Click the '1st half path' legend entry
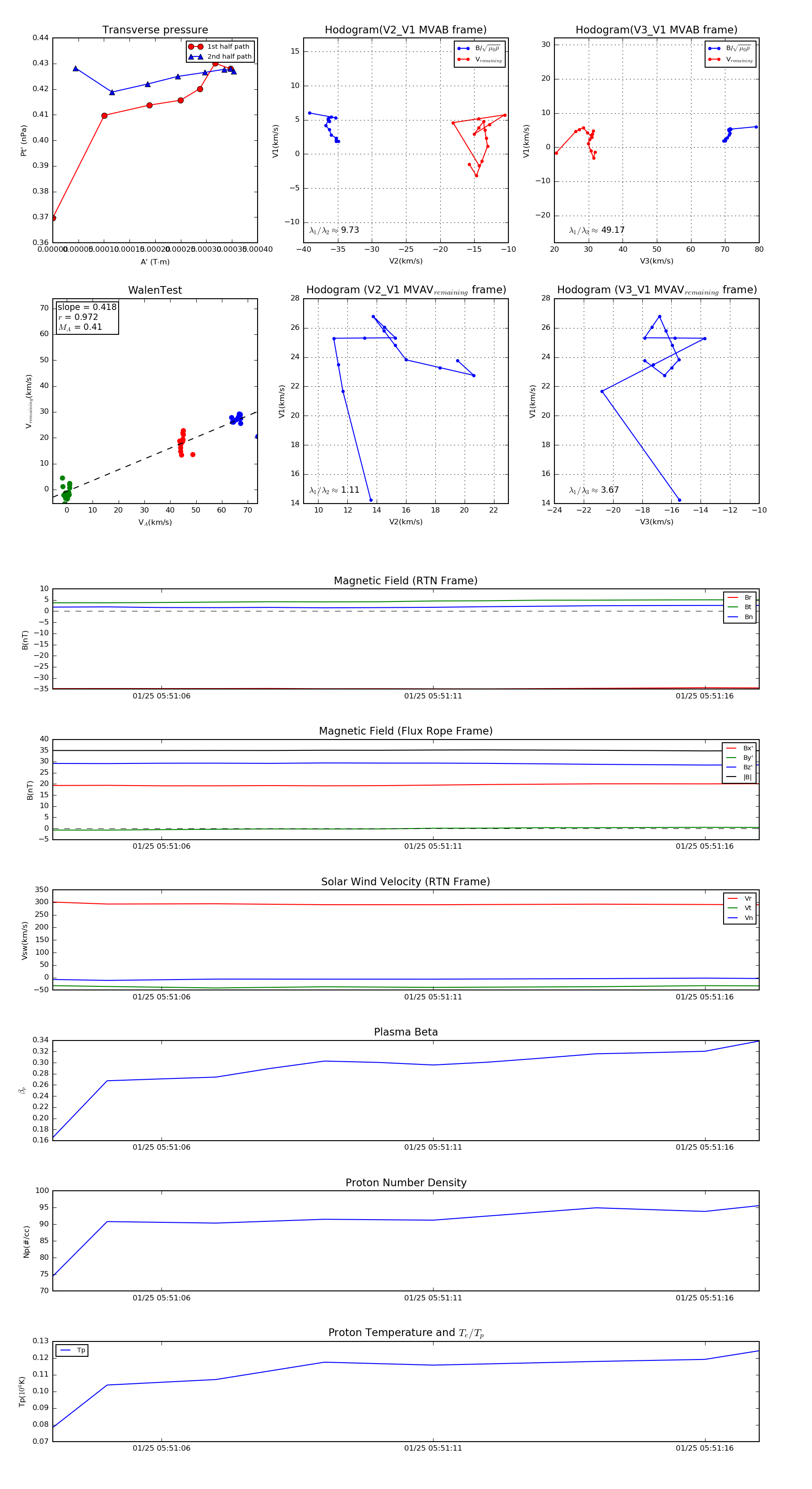 [220, 47]
